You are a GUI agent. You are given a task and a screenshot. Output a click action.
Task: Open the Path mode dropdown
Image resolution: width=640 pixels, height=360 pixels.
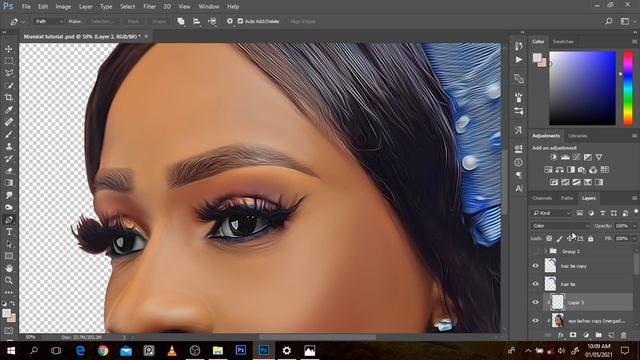48,21
